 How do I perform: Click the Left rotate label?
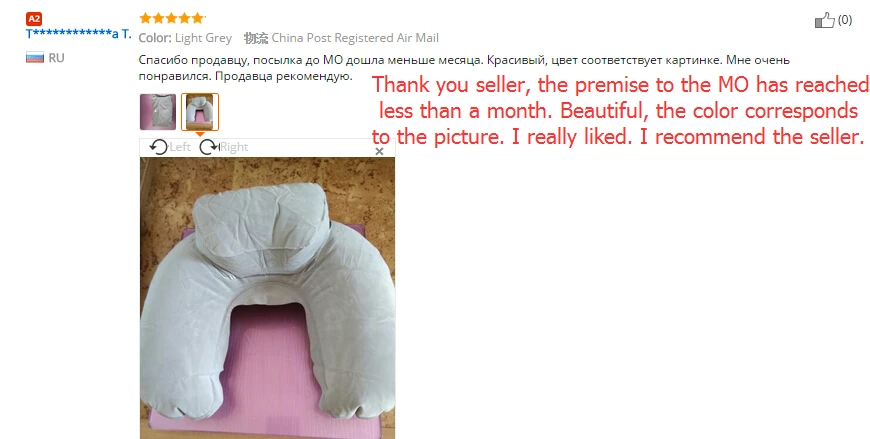[x=180, y=147]
